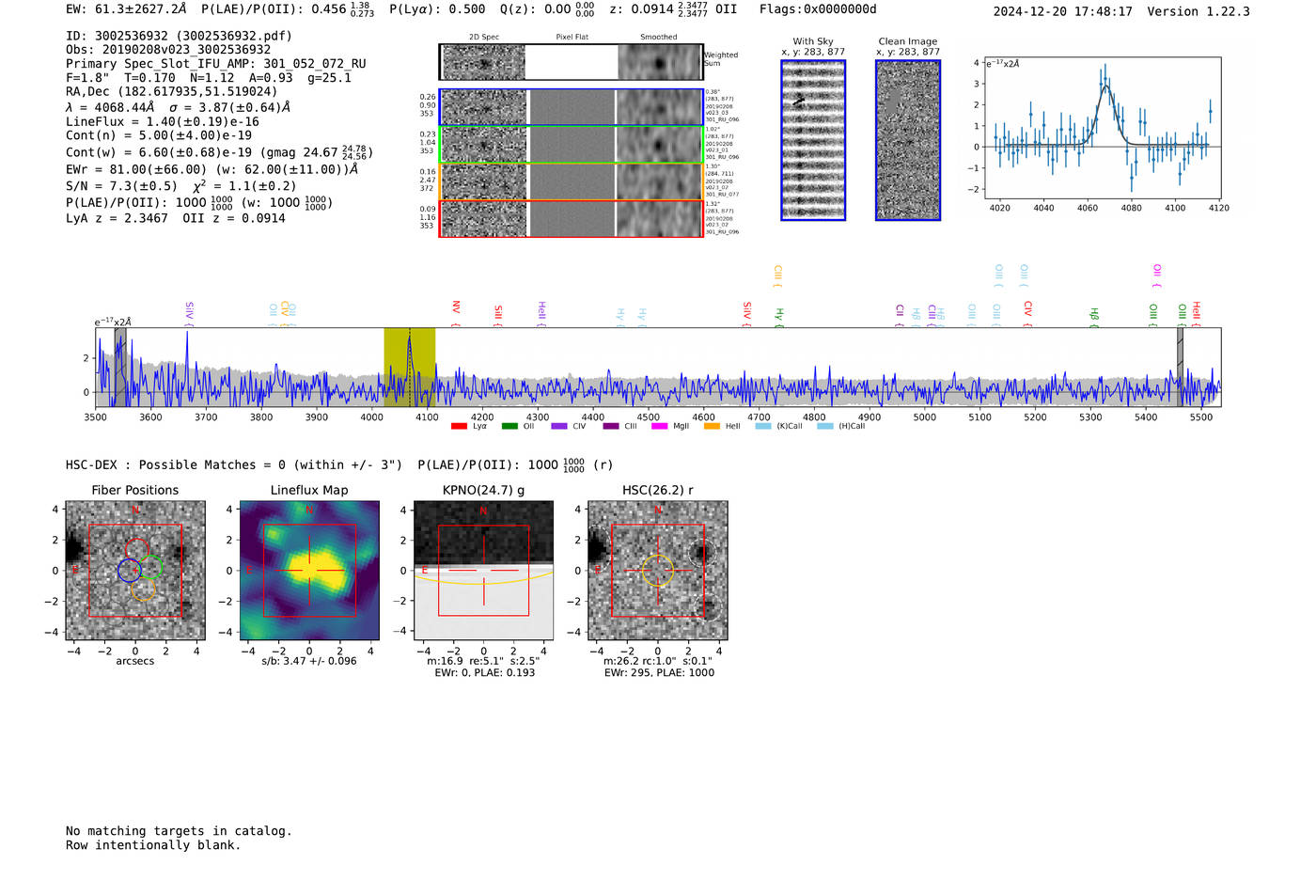Select the header EW: 61.3±2627.2Å value
Image resolution: width=1316 pixels, height=896 pixels.
point(127,9)
